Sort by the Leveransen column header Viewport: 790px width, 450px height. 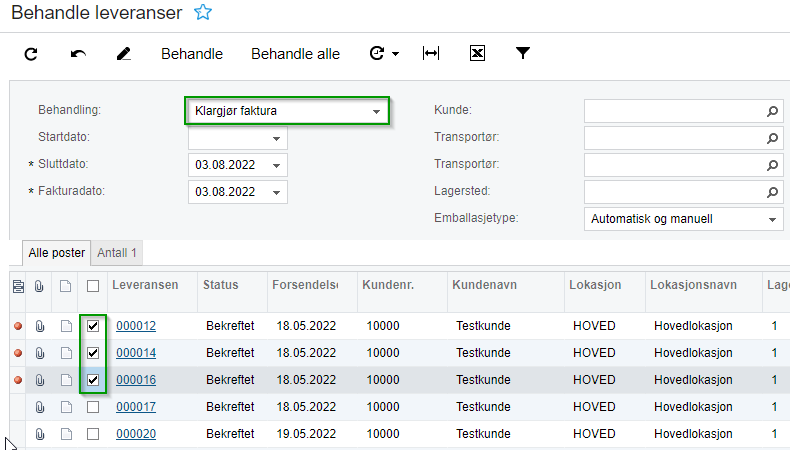pyautogui.click(x=145, y=285)
